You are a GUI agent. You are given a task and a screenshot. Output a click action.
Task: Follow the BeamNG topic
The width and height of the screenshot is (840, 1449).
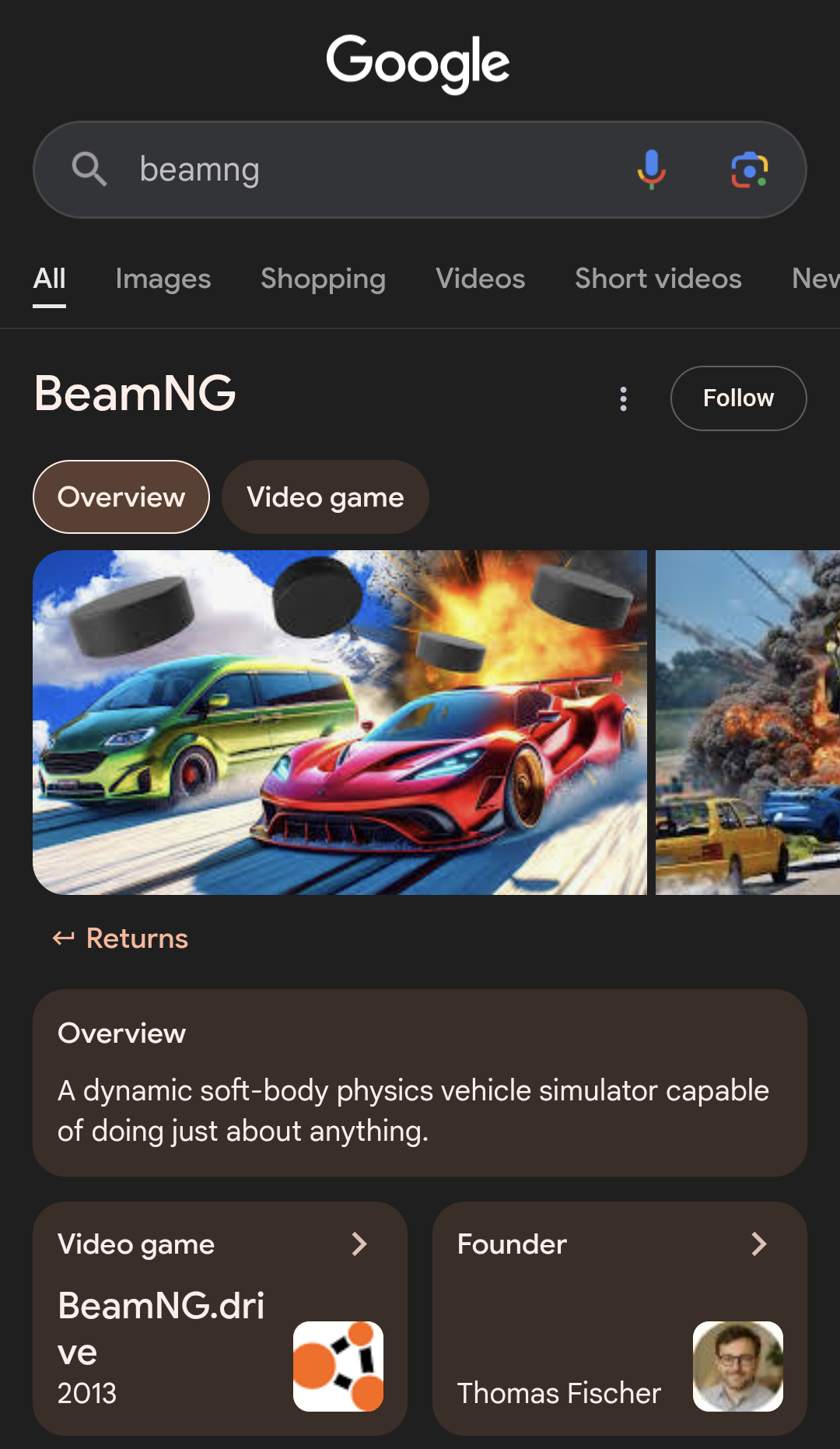tap(738, 398)
